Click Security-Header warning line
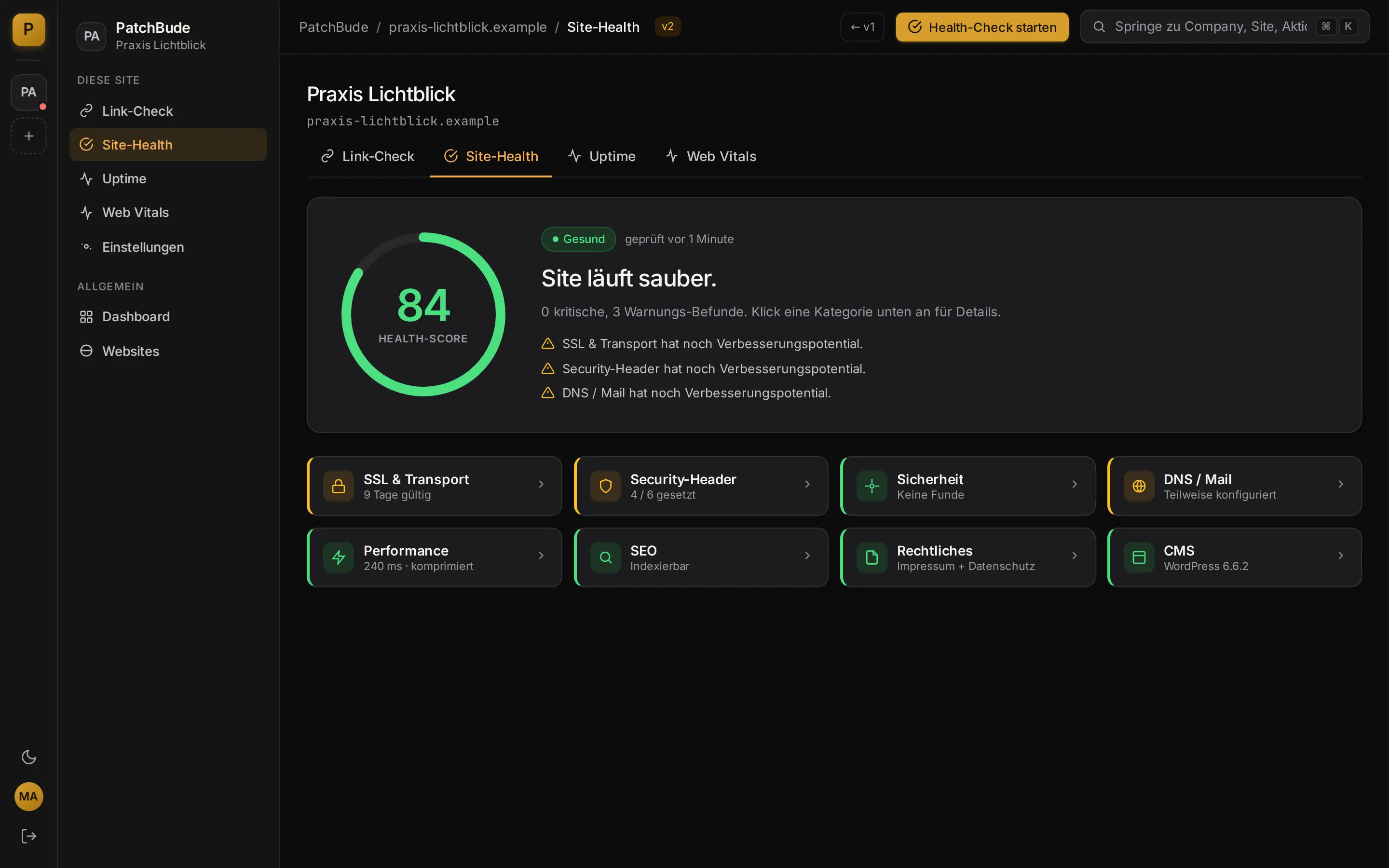The image size is (1389, 868). [703, 368]
